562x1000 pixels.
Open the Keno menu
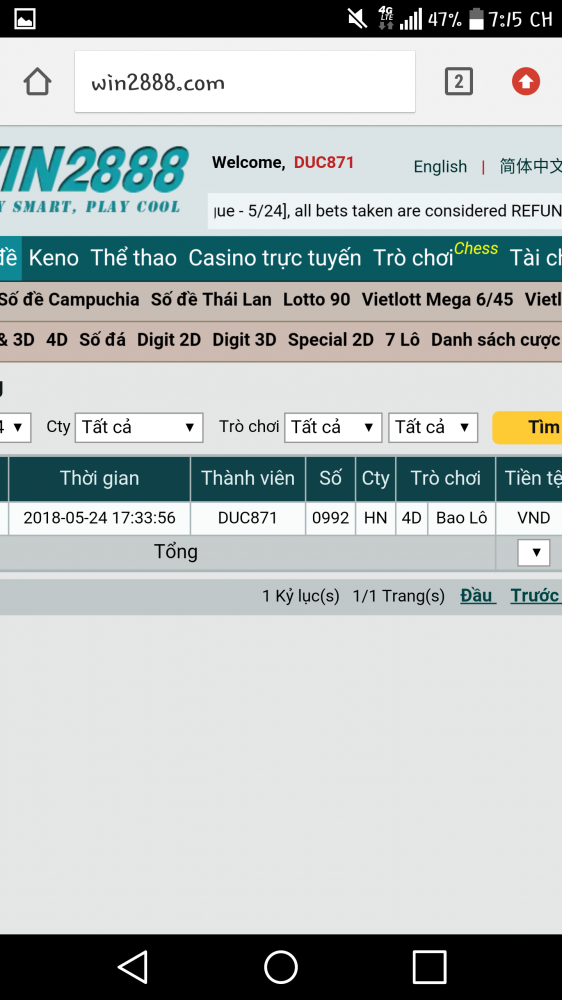(54, 258)
